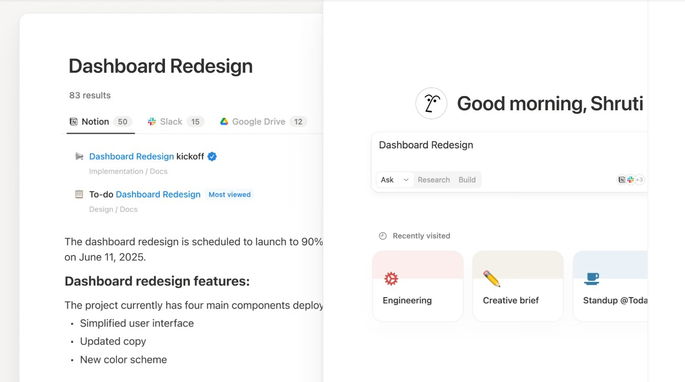The image size is (685, 382).
Task: Click the Slack logo icon
Action: tap(152, 122)
